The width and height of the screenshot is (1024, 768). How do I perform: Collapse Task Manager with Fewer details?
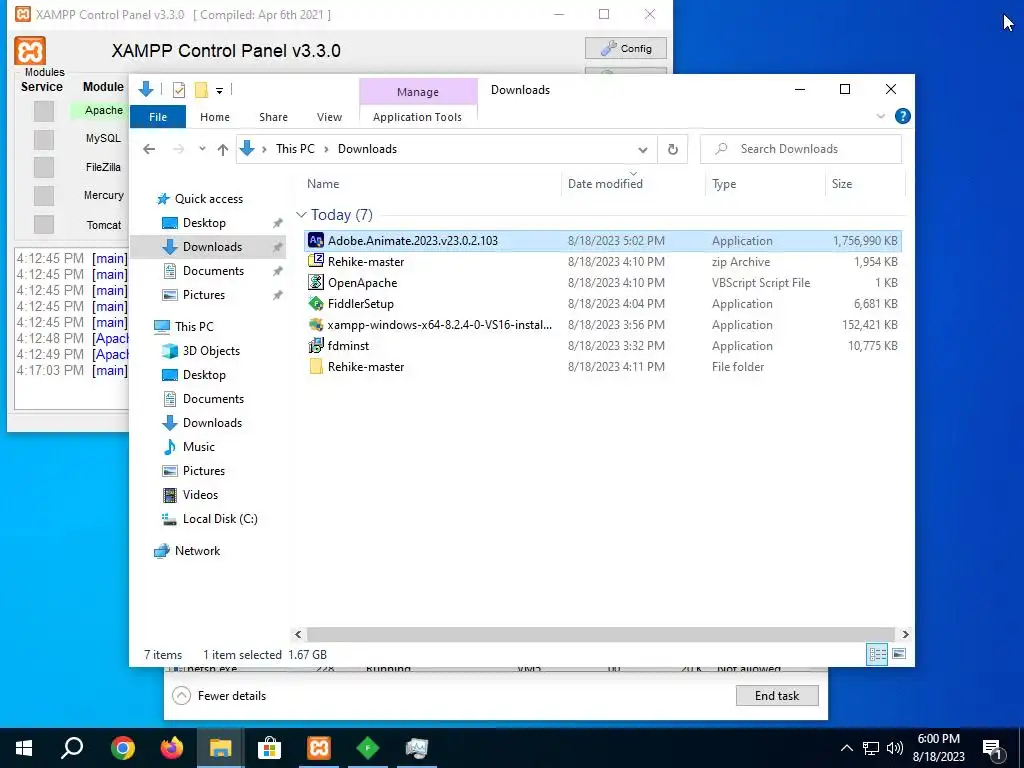tap(219, 696)
